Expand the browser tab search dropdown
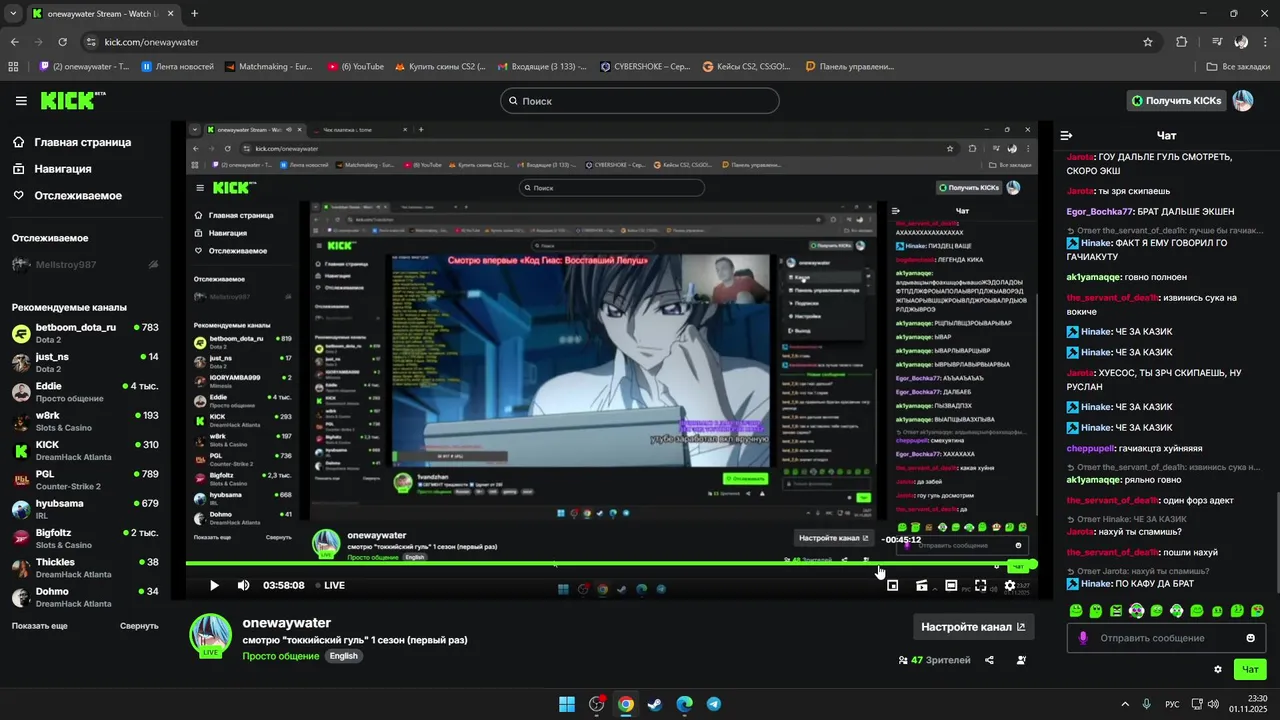Screen dimensions: 1280x720 click(13, 13)
